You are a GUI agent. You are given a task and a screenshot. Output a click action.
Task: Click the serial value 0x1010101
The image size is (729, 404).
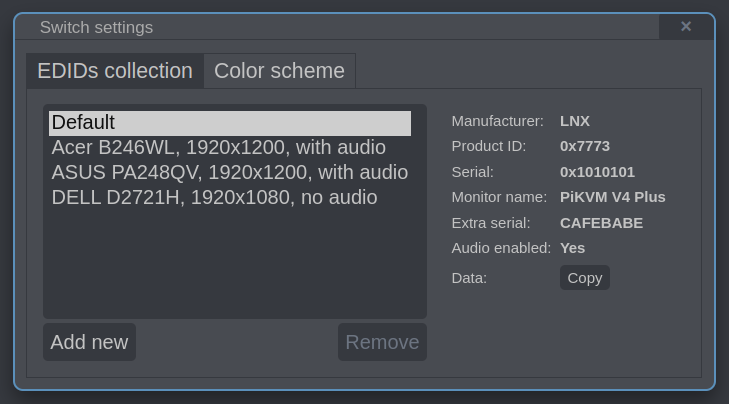[x=597, y=172]
